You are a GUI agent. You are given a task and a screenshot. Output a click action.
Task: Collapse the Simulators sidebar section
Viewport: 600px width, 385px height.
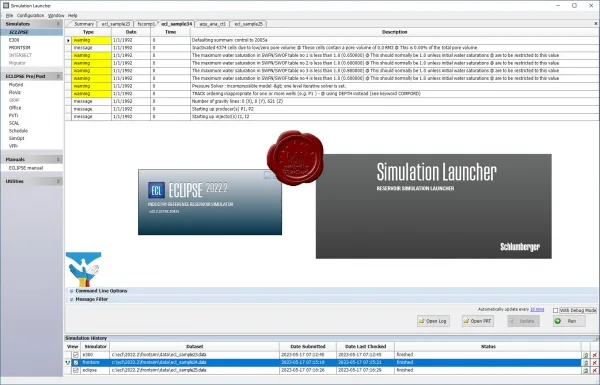coord(58,24)
